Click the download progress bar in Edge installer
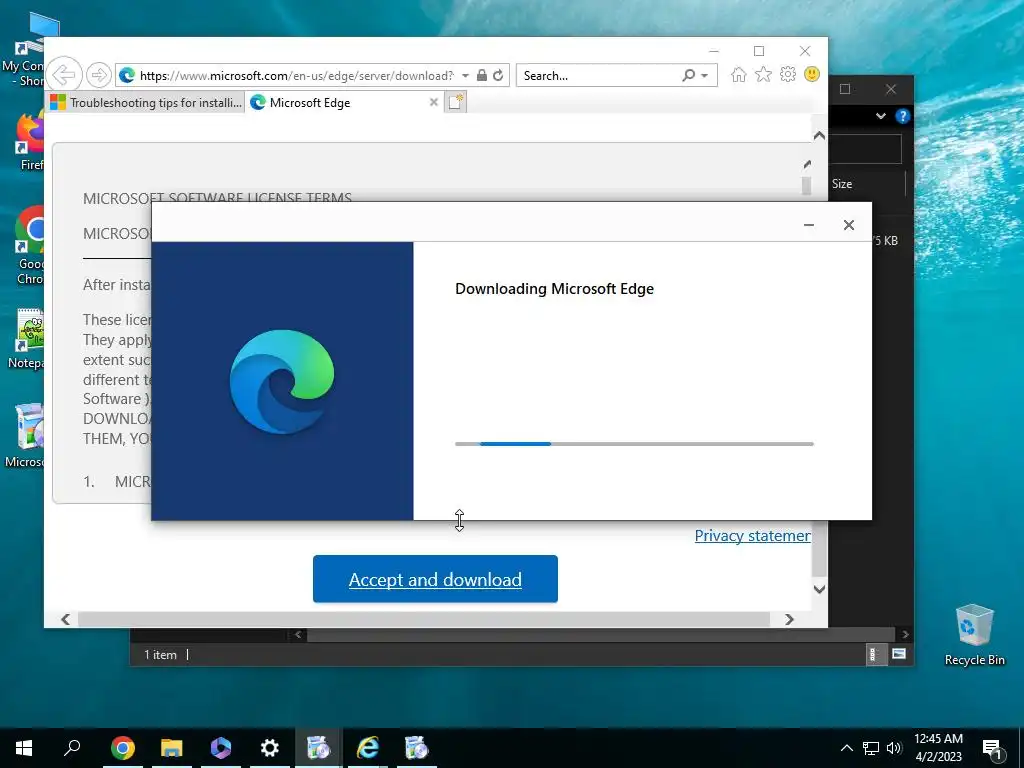The height and width of the screenshot is (768, 1024). [x=634, y=444]
